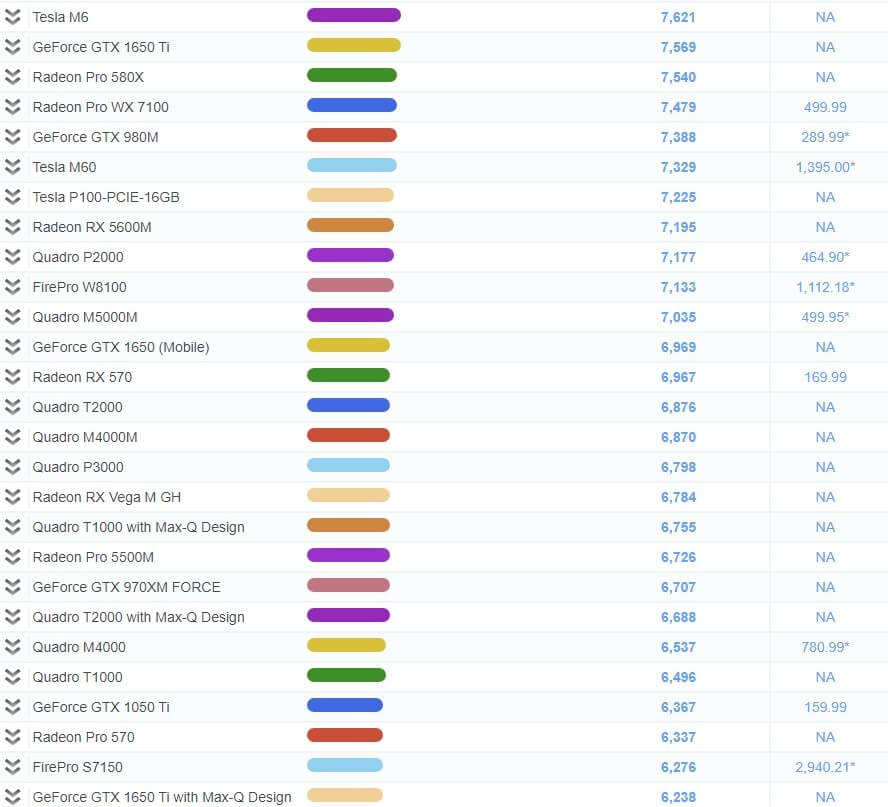Image resolution: width=888 pixels, height=807 pixels.
Task: Click the score 6,784 for Radeon RX Vega M GH
Action: click(x=678, y=498)
